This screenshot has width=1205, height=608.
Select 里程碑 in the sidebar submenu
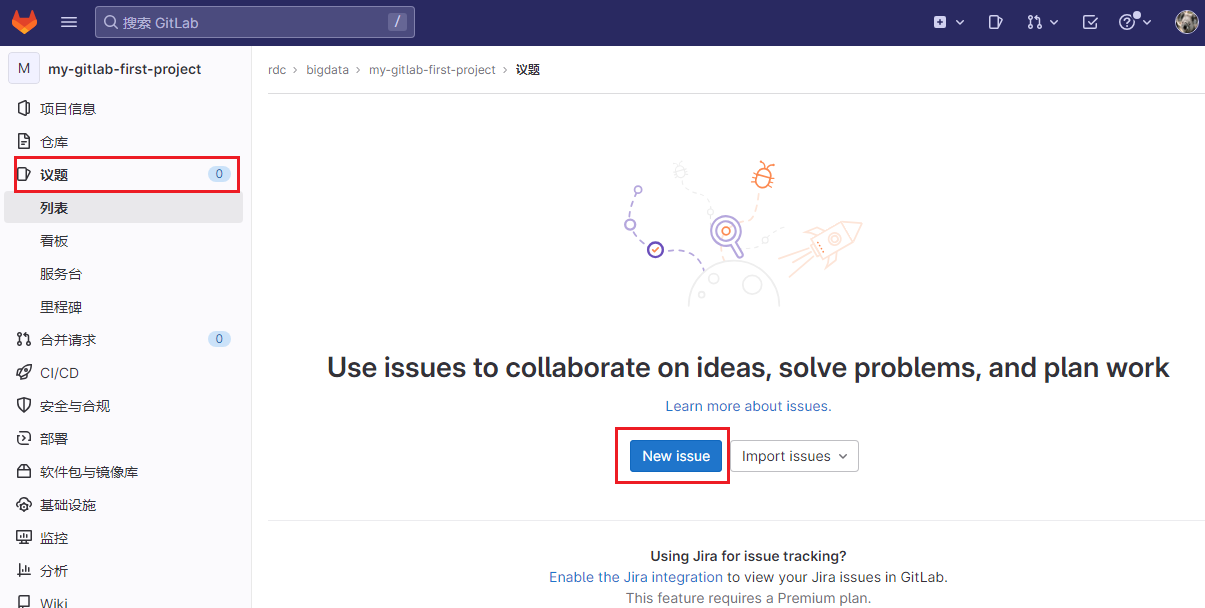(x=61, y=307)
